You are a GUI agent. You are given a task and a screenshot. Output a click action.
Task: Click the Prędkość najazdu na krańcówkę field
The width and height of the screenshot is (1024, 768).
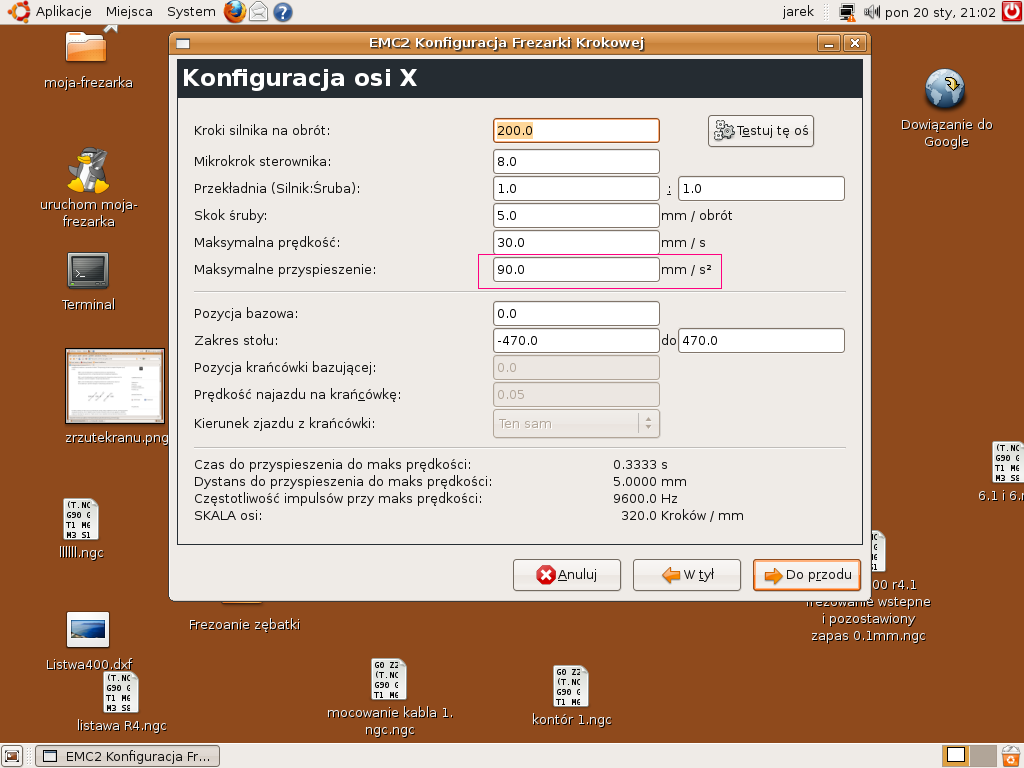576,394
